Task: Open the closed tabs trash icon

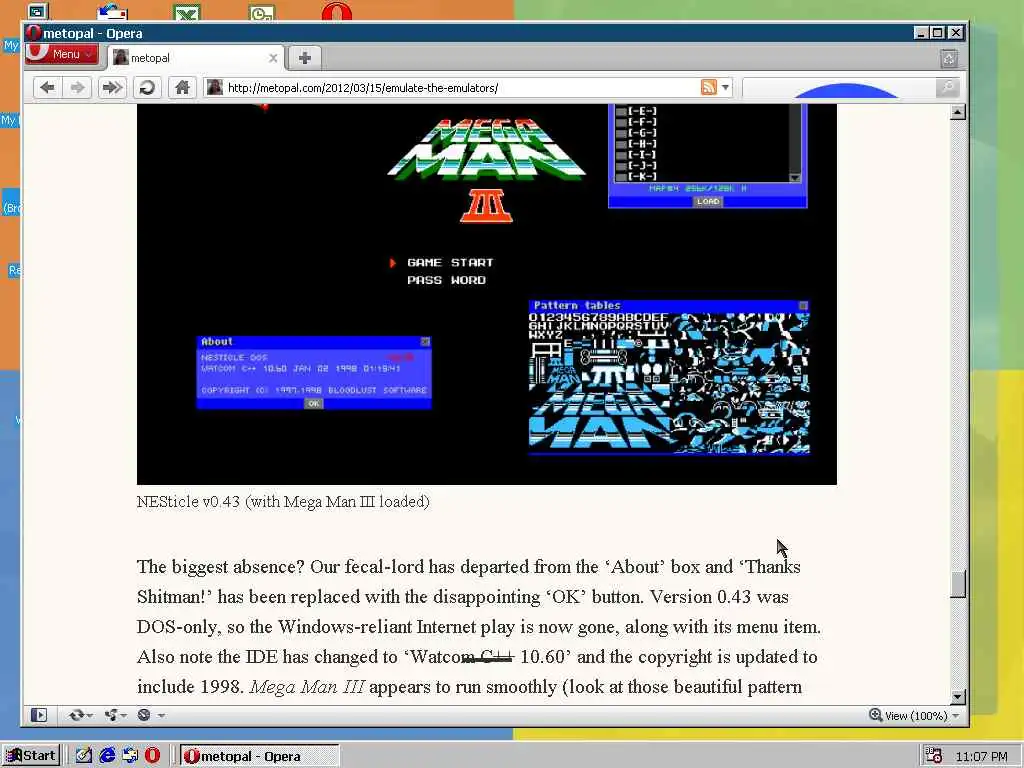Action: 949,59
